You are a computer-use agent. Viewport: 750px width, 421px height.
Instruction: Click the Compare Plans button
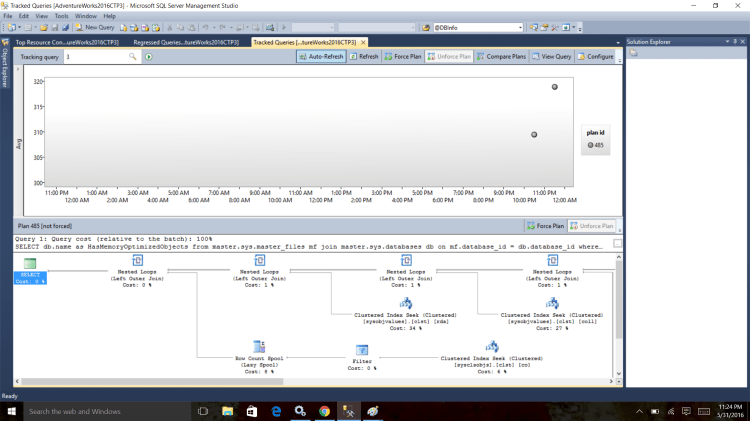(502, 57)
